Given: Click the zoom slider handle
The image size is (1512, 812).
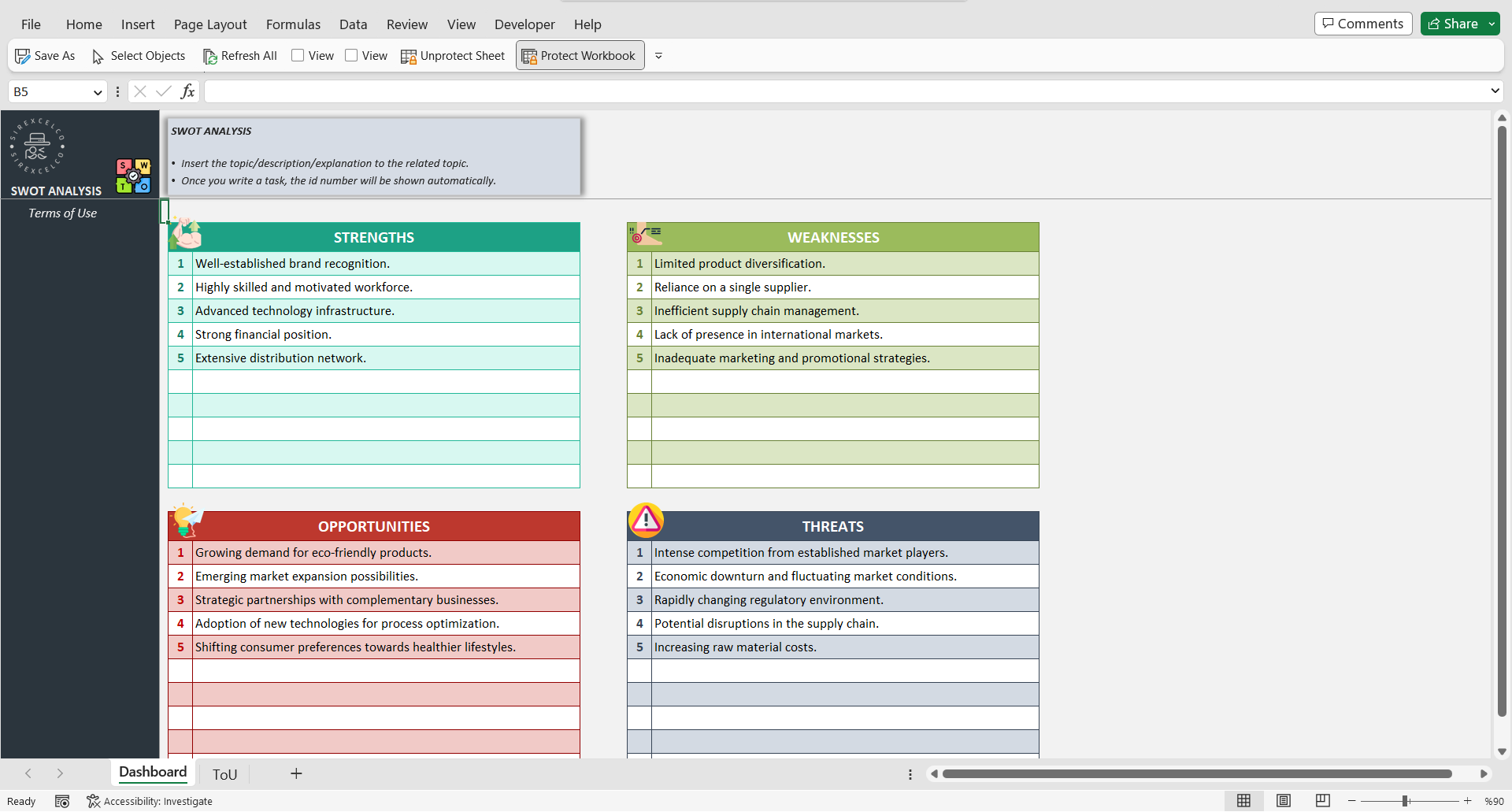Looking at the screenshot, I should click(x=1405, y=801).
